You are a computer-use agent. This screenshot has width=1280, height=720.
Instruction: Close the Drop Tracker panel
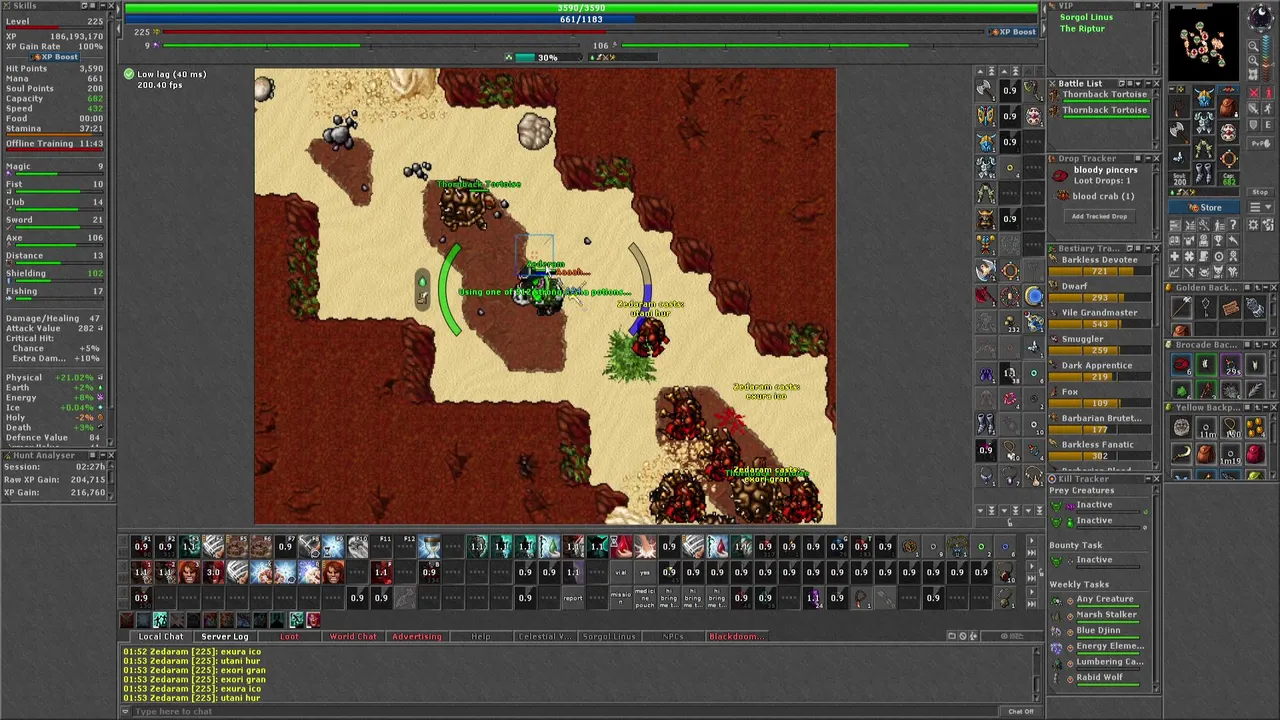point(1157,158)
